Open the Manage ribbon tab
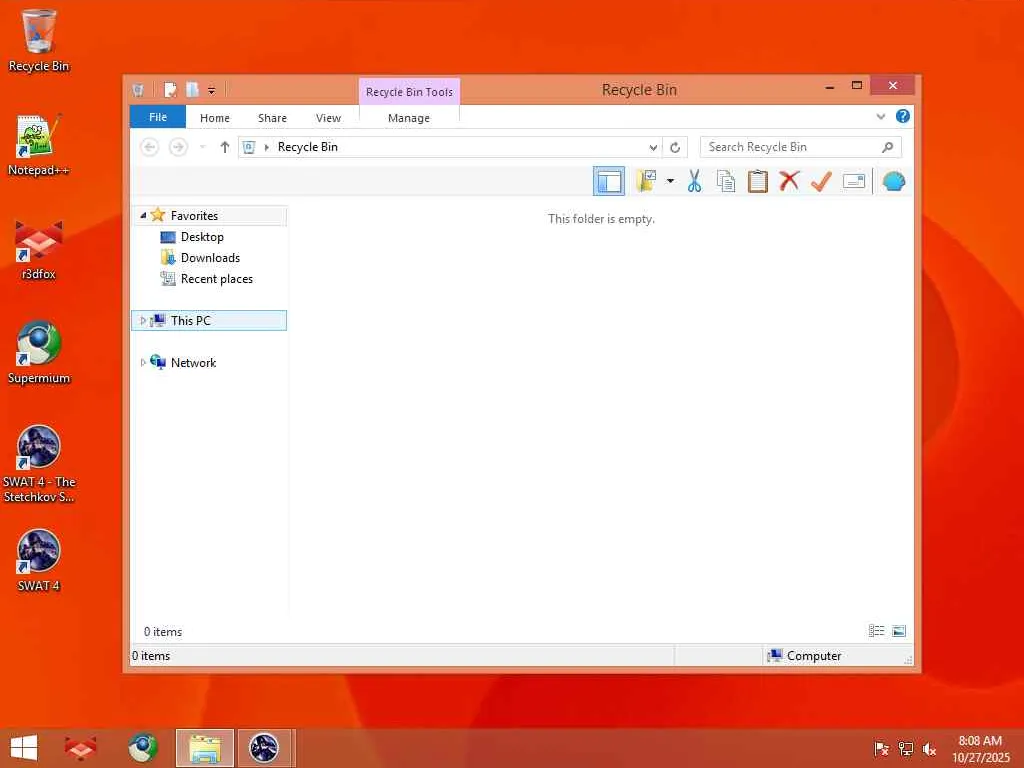This screenshot has height=768, width=1024. (409, 118)
